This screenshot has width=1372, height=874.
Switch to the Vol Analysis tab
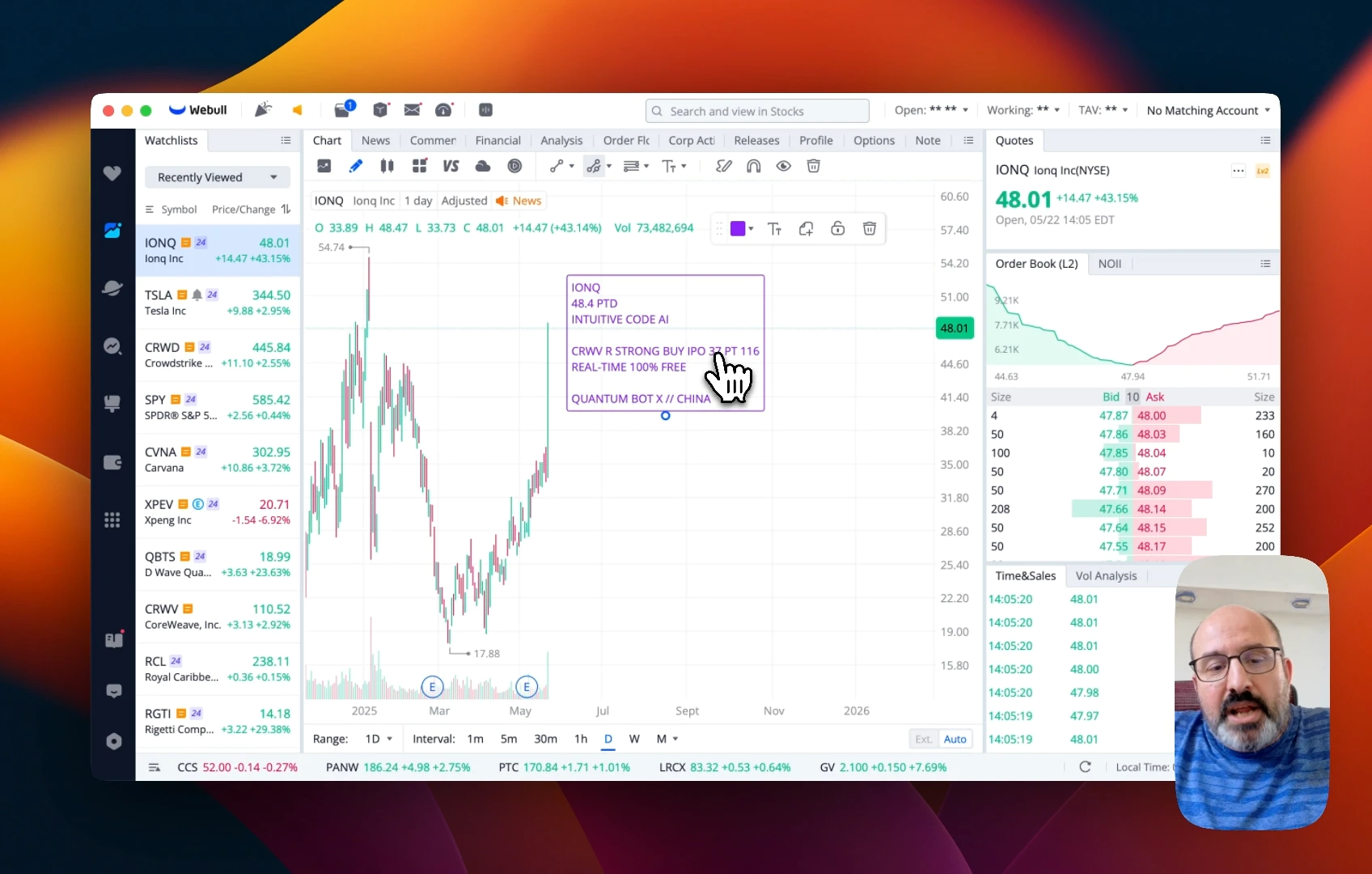(x=1106, y=575)
